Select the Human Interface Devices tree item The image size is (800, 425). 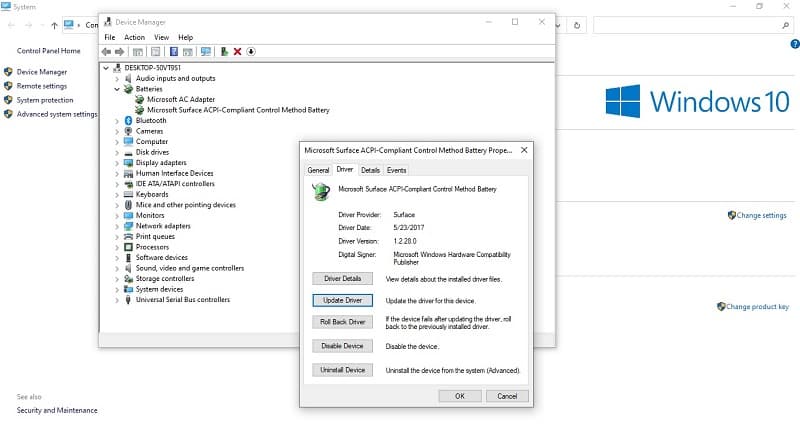pyautogui.click(x=174, y=173)
